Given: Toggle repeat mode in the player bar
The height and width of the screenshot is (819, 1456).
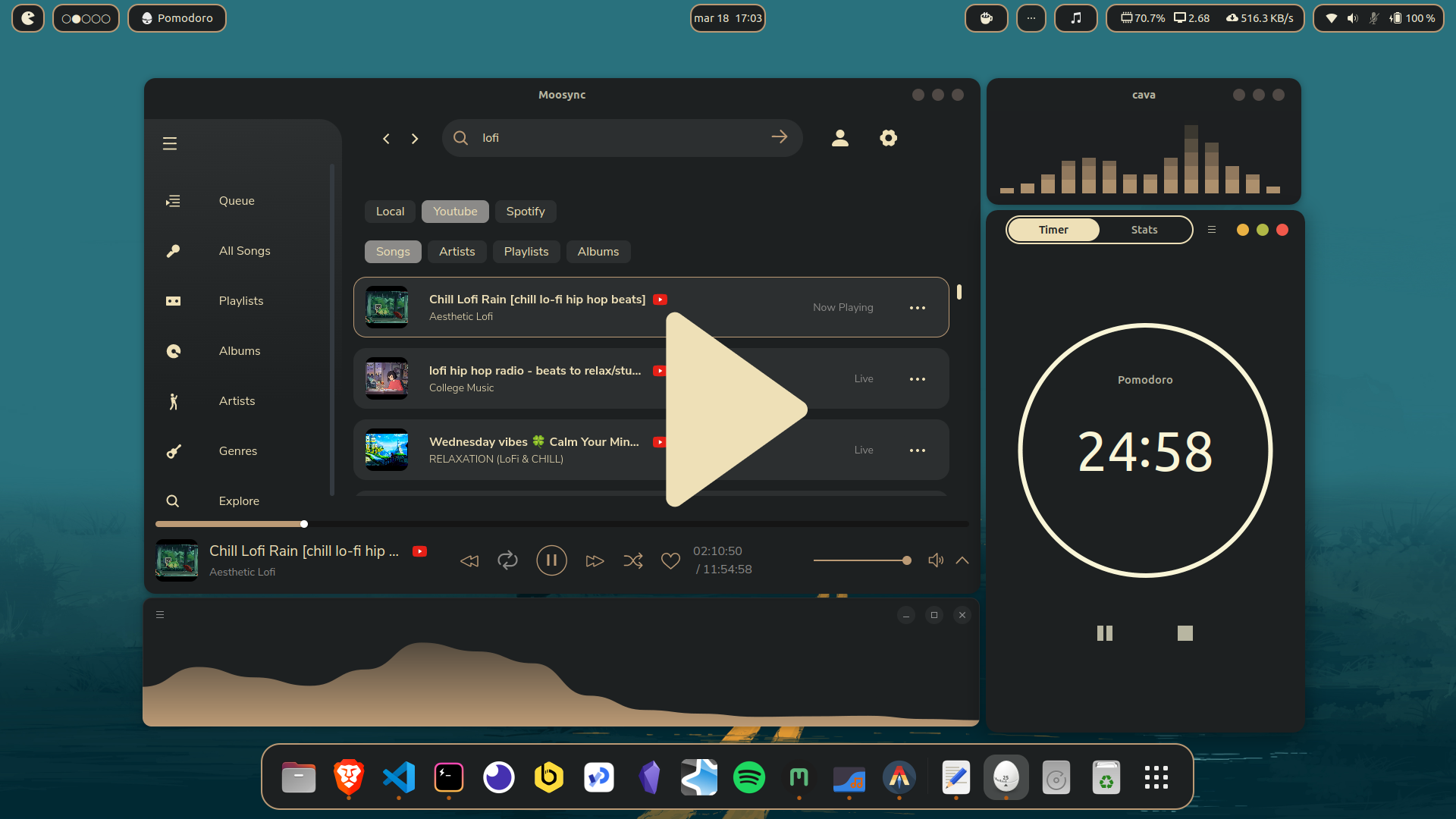Looking at the screenshot, I should [507, 560].
